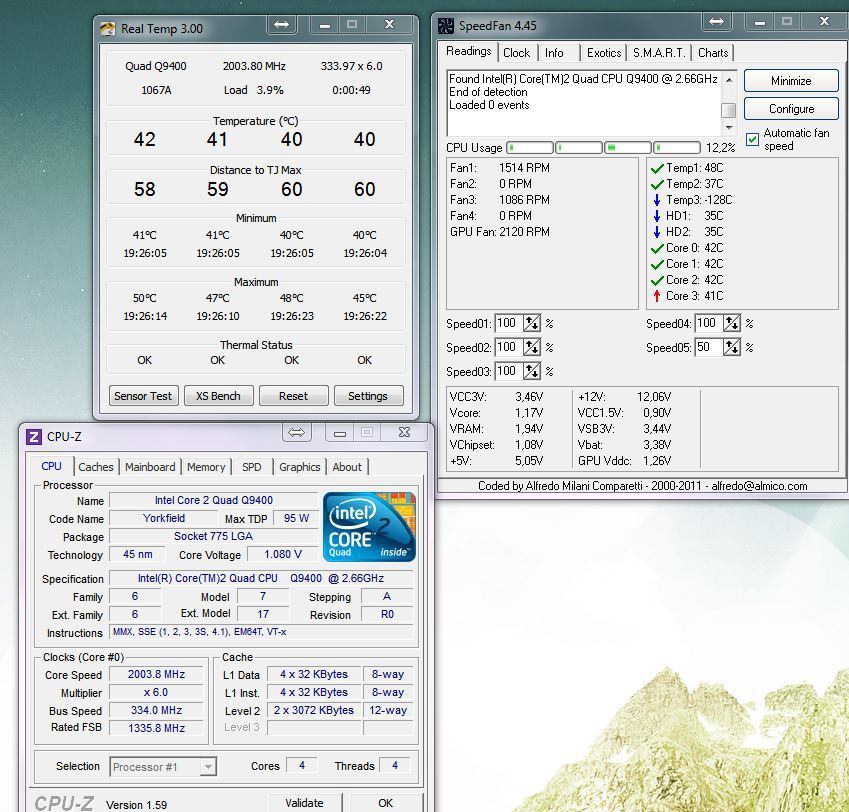The image size is (849, 812).
Task: Select the SpeedFan Readings tab
Action: pos(468,51)
